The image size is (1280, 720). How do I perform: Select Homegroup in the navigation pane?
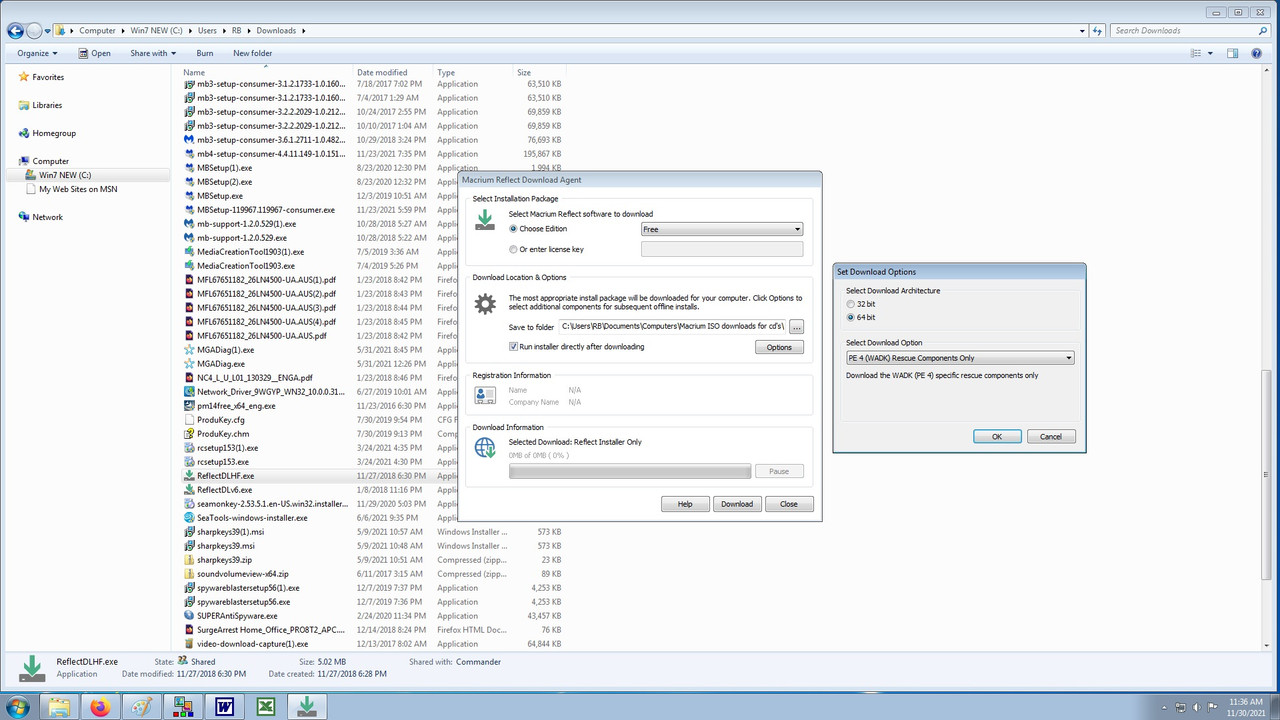coord(54,133)
